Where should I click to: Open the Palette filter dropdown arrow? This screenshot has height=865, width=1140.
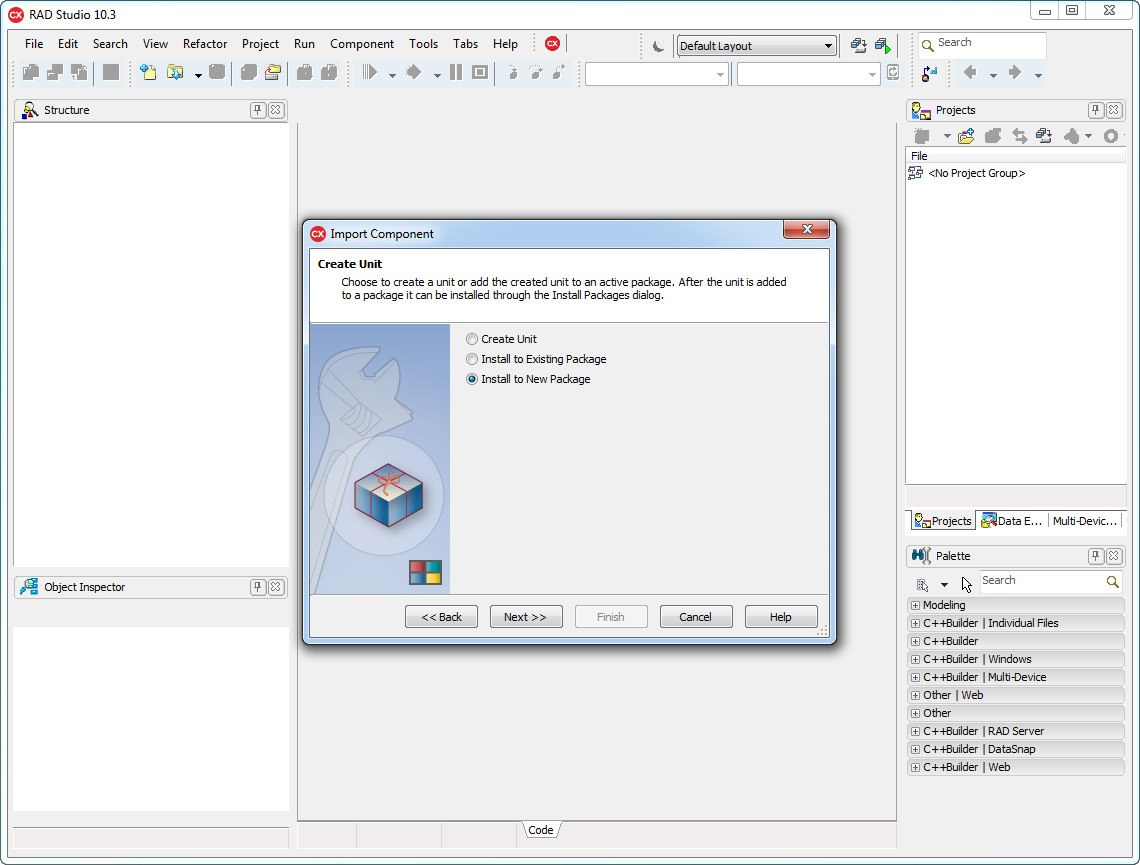click(x=944, y=585)
